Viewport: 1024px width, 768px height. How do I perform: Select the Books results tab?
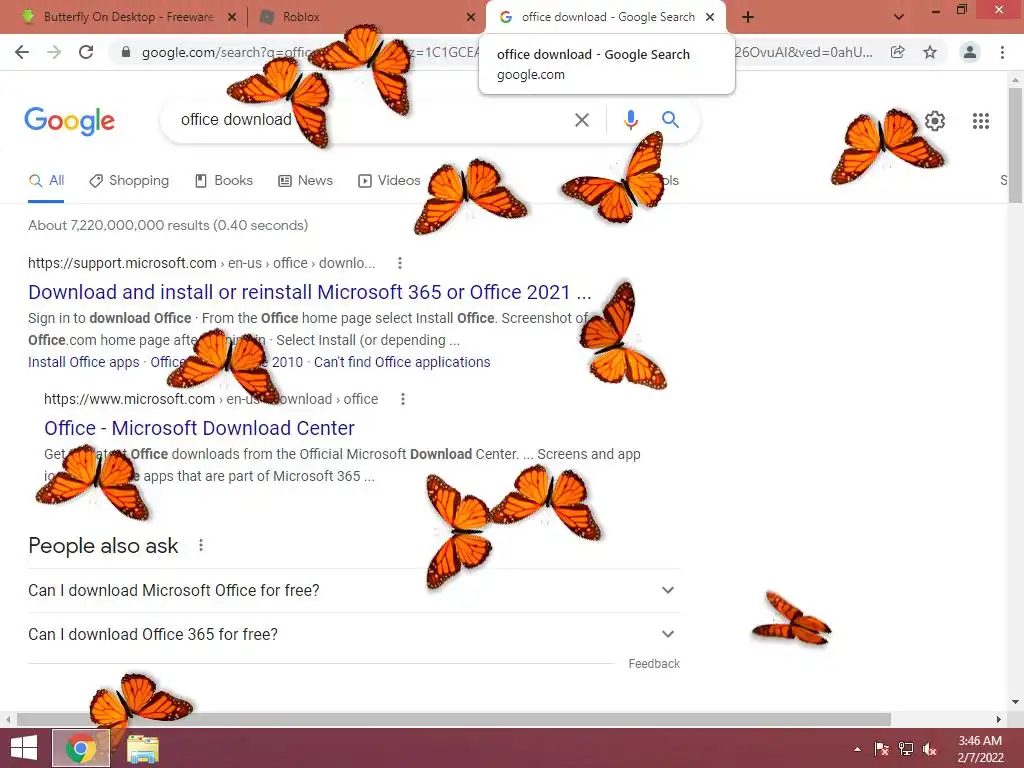click(224, 180)
